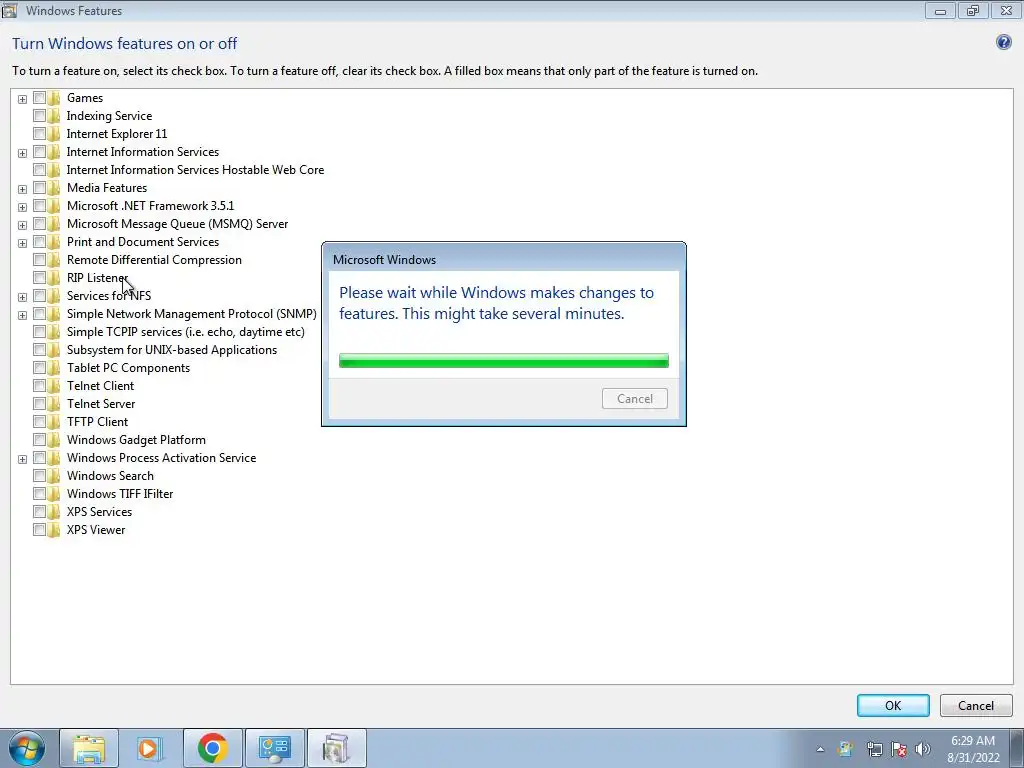Select Subsystem for UNIX-based Applications row
Screen dimensions: 1024x768
point(172,350)
